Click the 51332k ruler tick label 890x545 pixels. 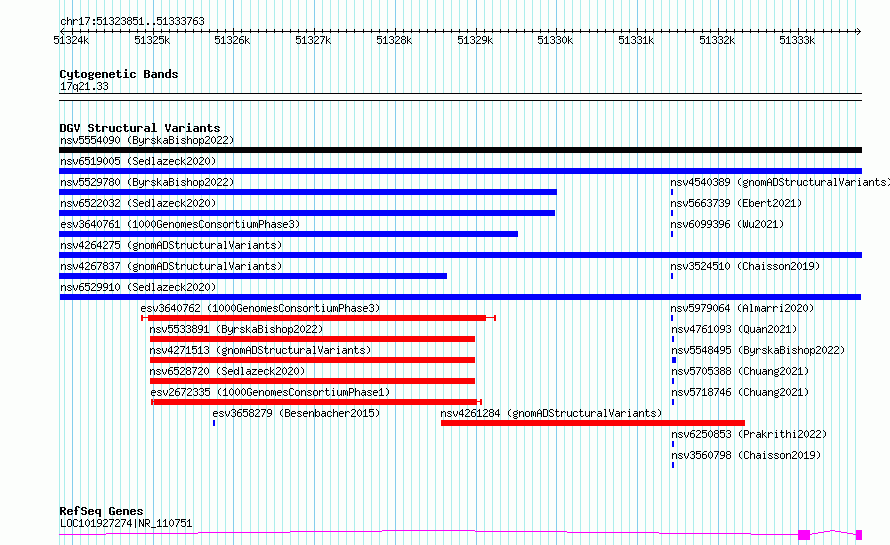point(717,40)
